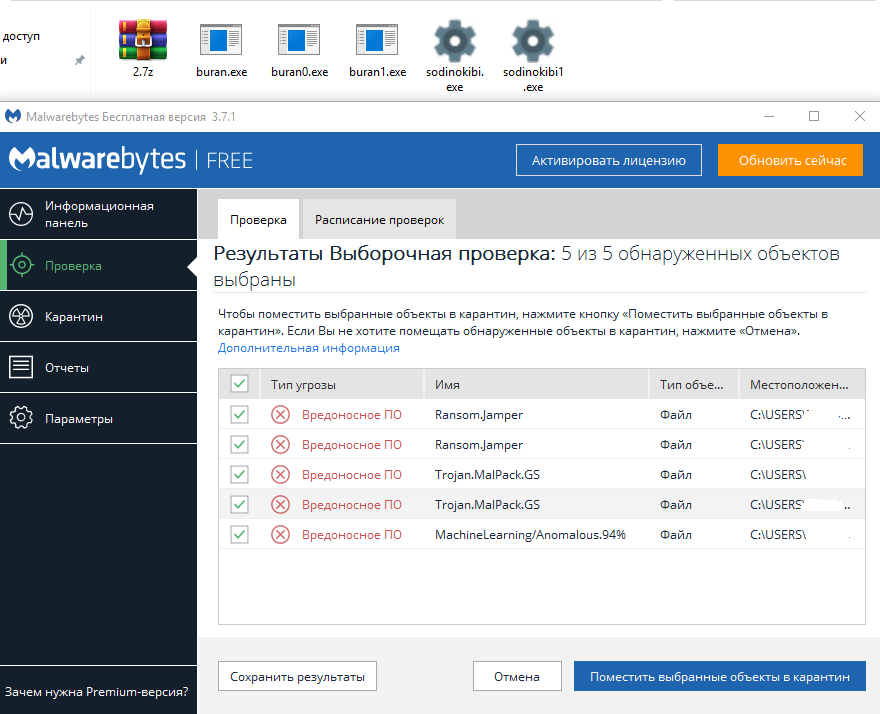Open the Отчеты sidebar section

point(98,367)
